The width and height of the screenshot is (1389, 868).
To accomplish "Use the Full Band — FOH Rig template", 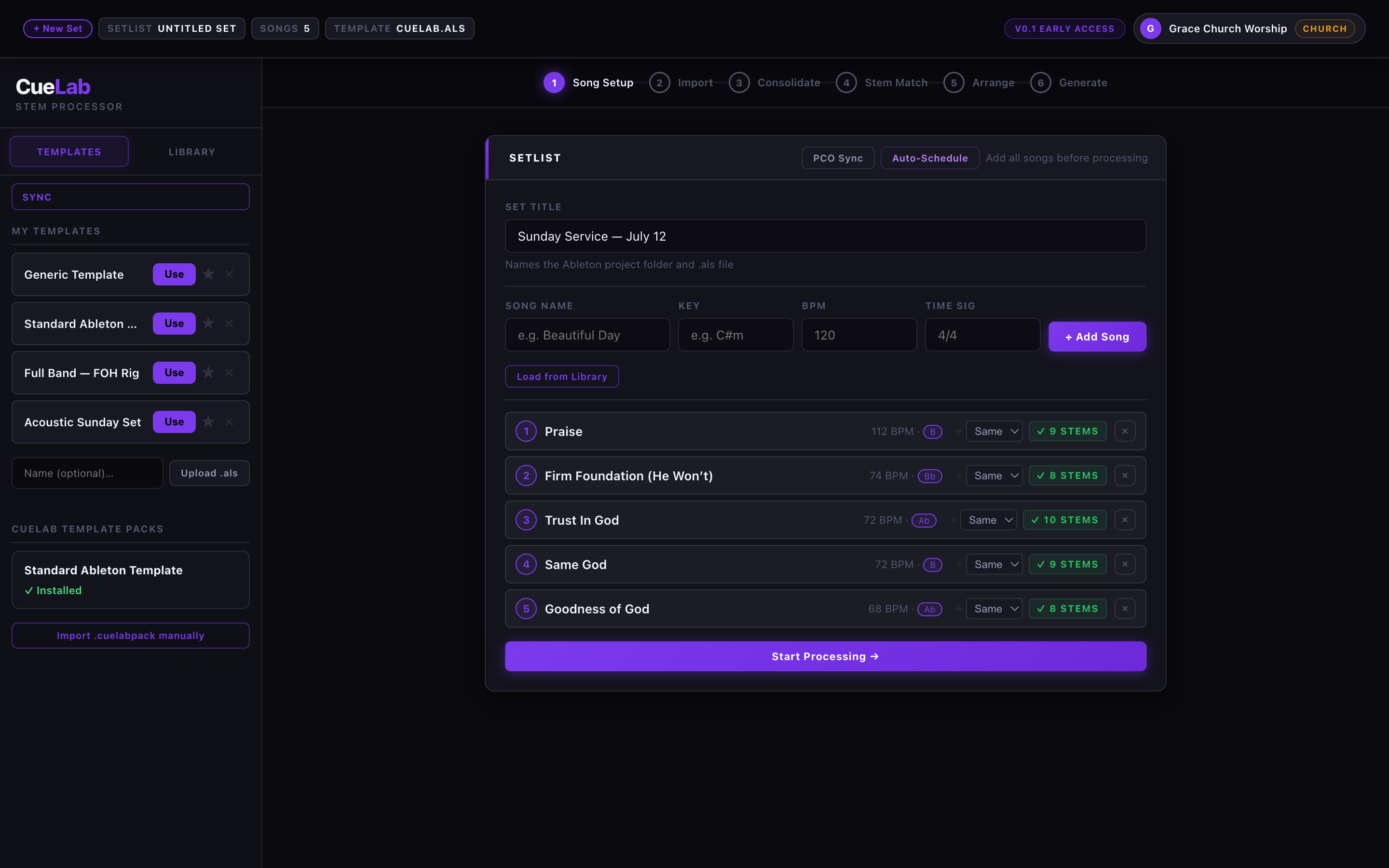I will click(174, 373).
